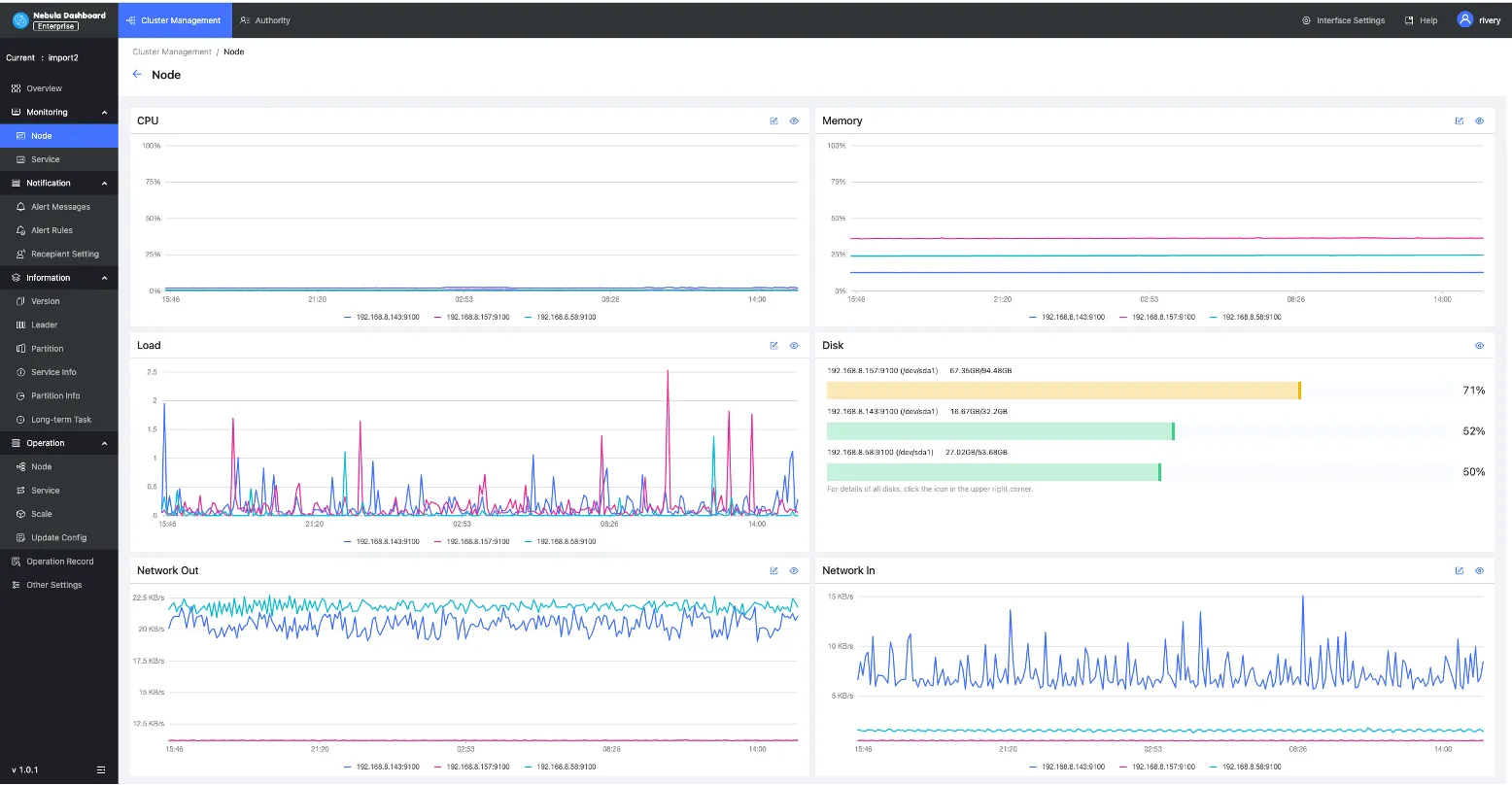Click the Cluster Management breadcrumb link
Image resolution: width=1512 pixels, height=785 pixels.
coord(172,51)
